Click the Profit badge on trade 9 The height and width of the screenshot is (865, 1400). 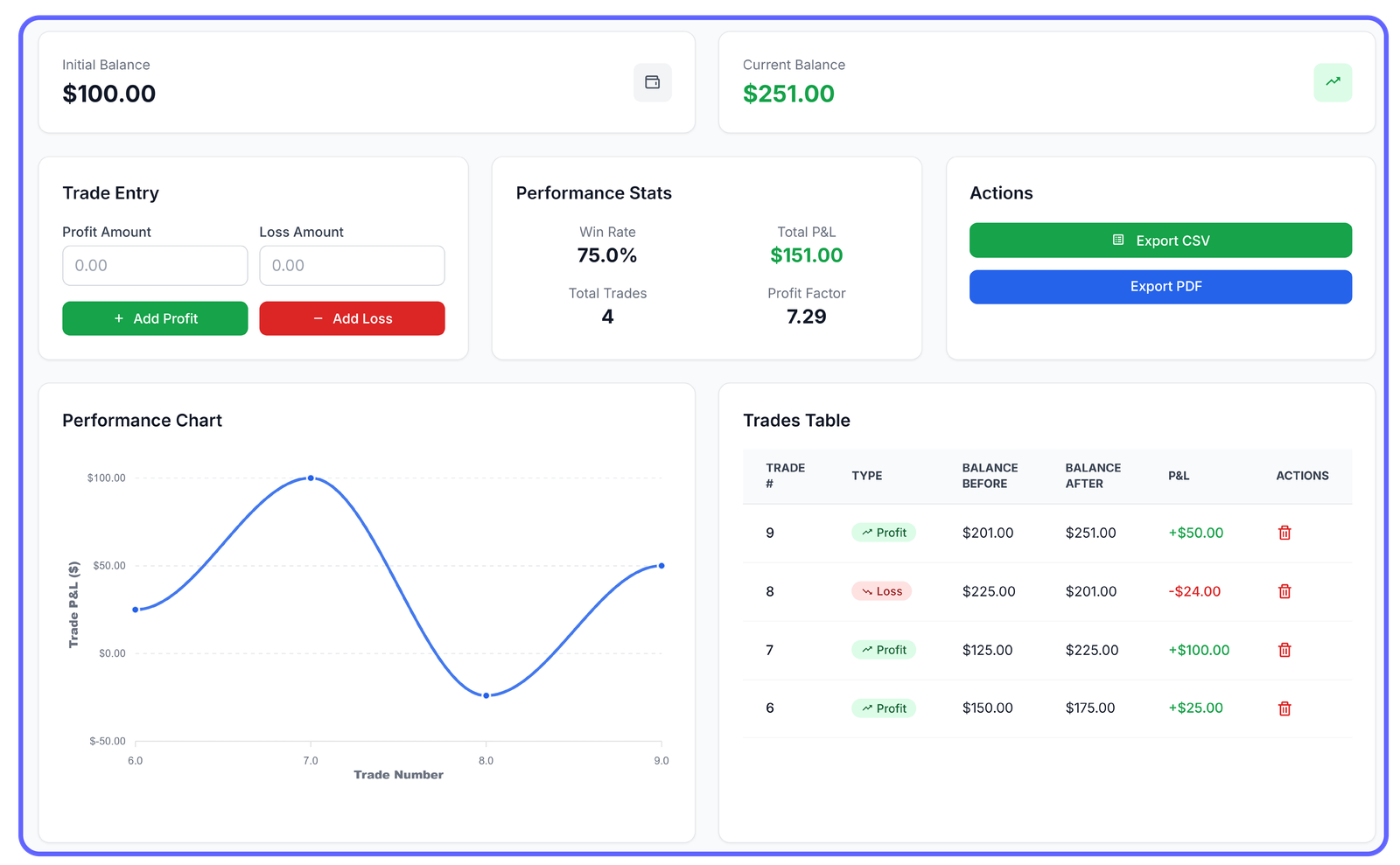coord(884,532)
